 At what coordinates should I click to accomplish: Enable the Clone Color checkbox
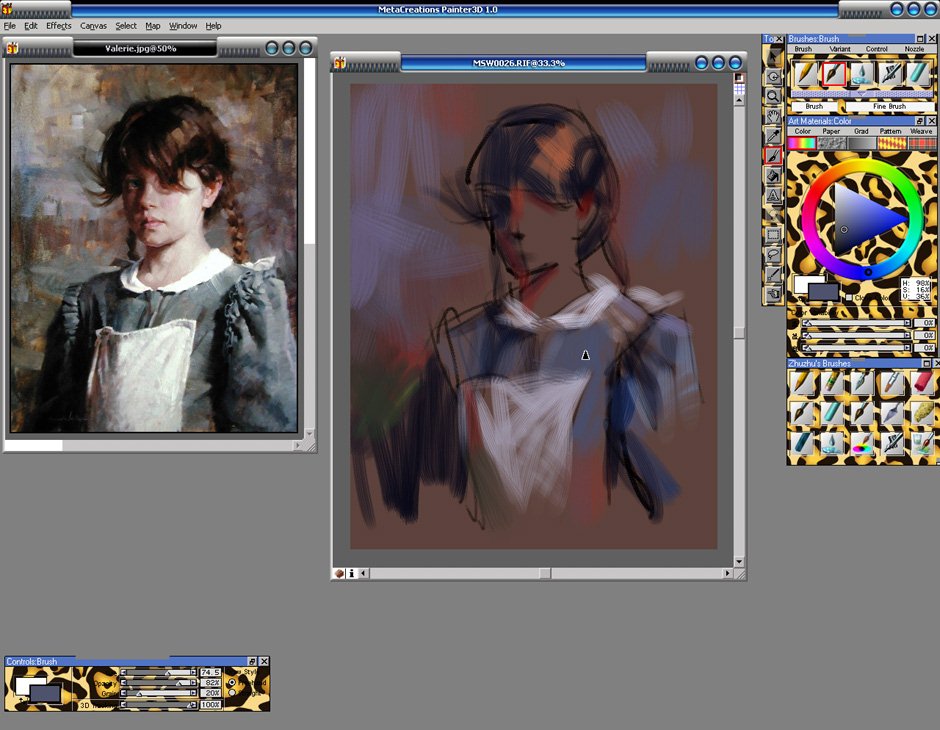849,298
